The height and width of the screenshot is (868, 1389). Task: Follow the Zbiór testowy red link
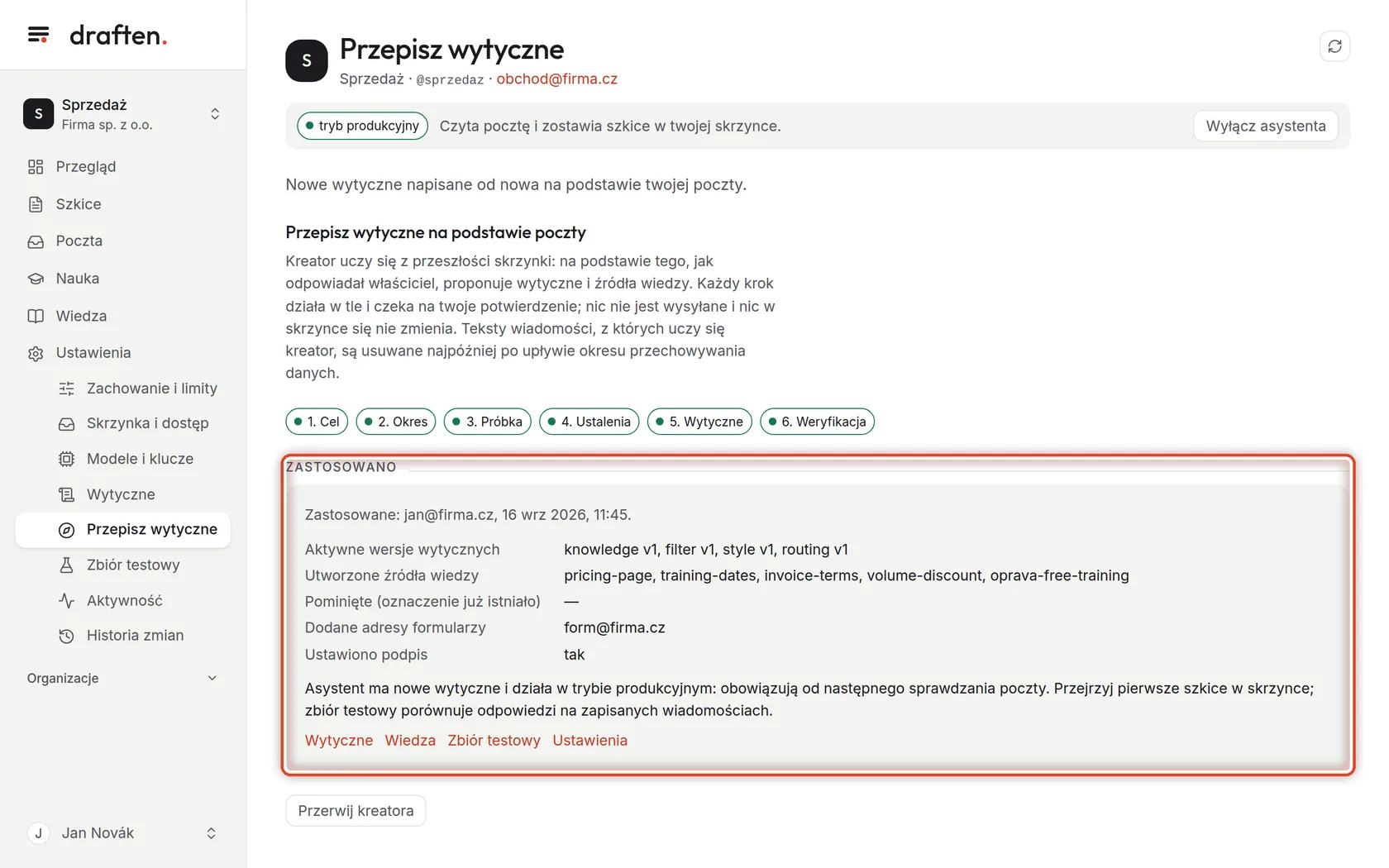[x=494, y=741]
